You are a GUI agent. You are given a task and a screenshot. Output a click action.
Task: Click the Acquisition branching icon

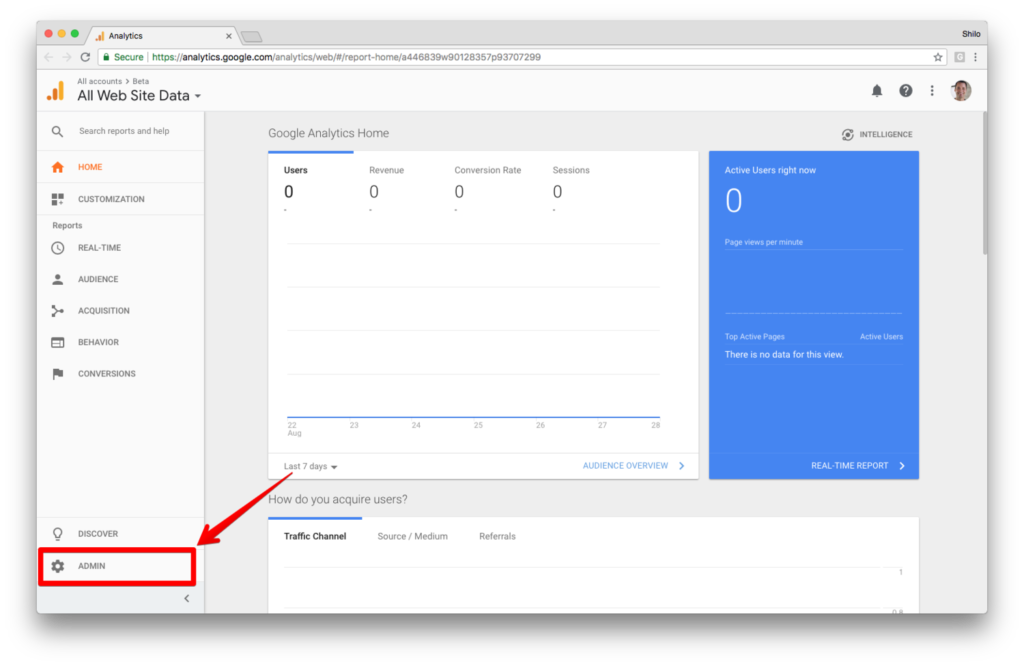coord(57,311)
